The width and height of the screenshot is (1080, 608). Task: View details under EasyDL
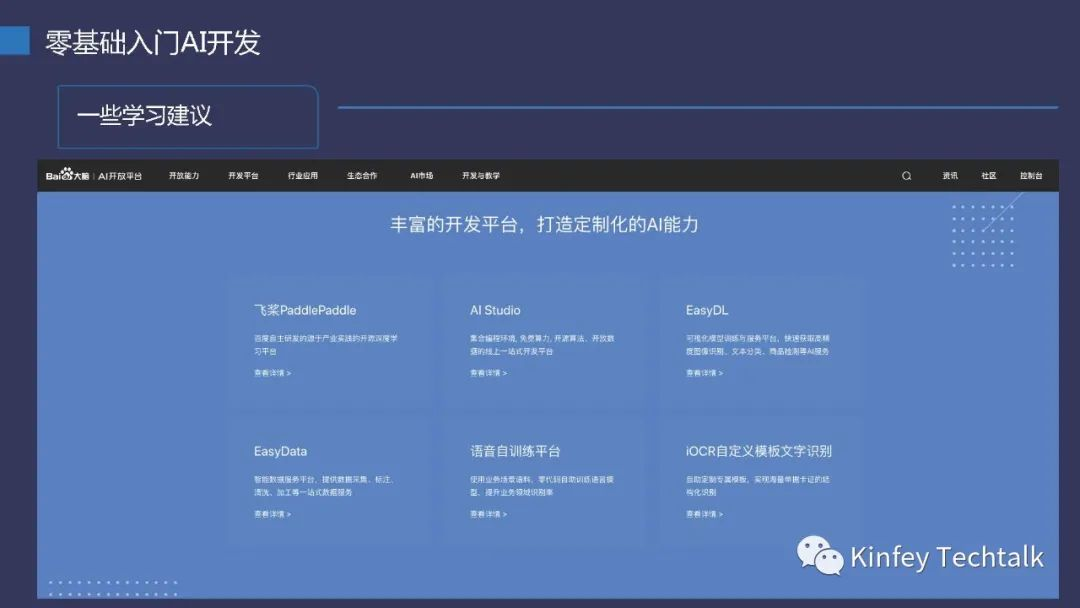(x=704, y=373)
